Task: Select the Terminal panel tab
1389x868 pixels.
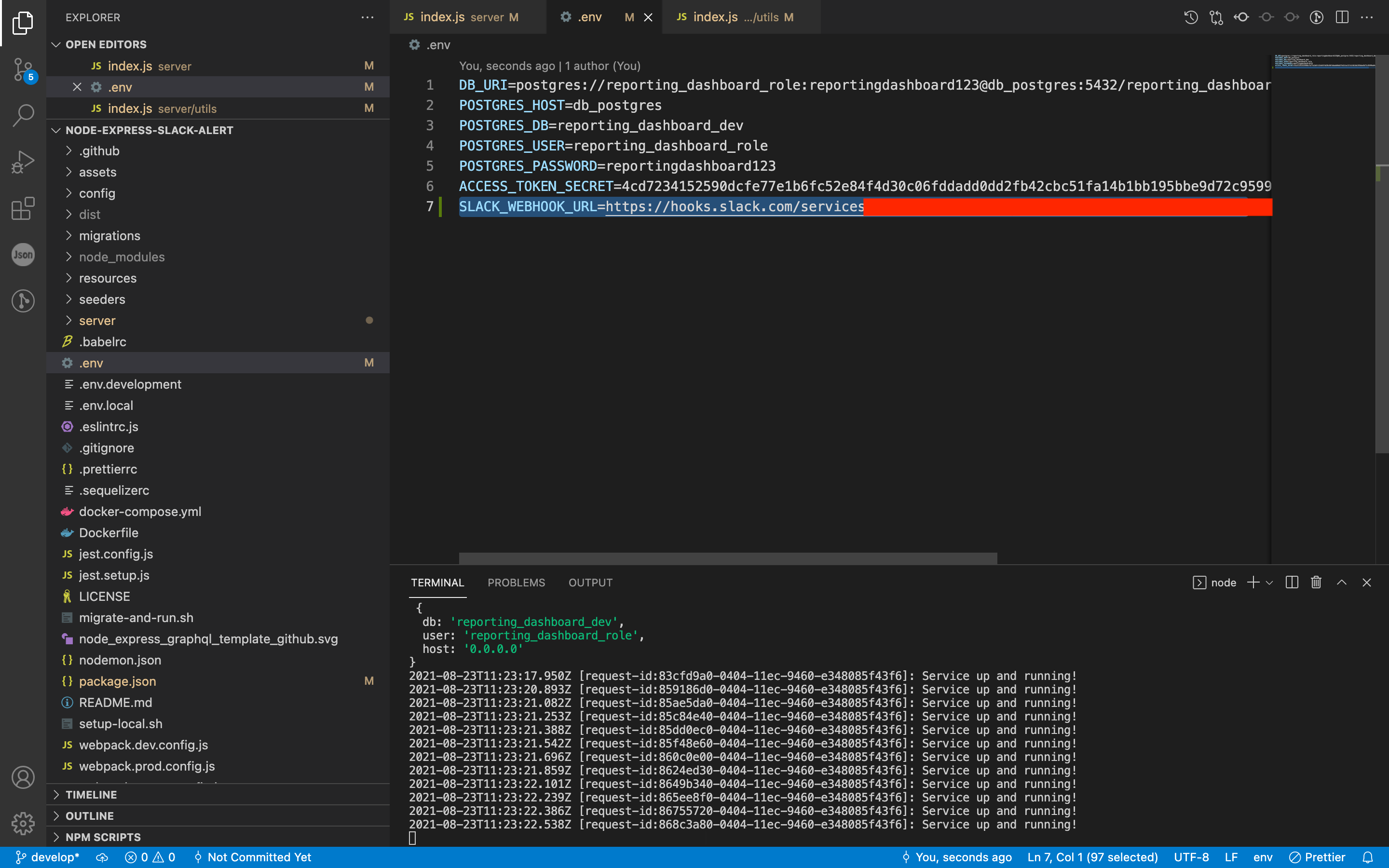Action: coord(437,583)
